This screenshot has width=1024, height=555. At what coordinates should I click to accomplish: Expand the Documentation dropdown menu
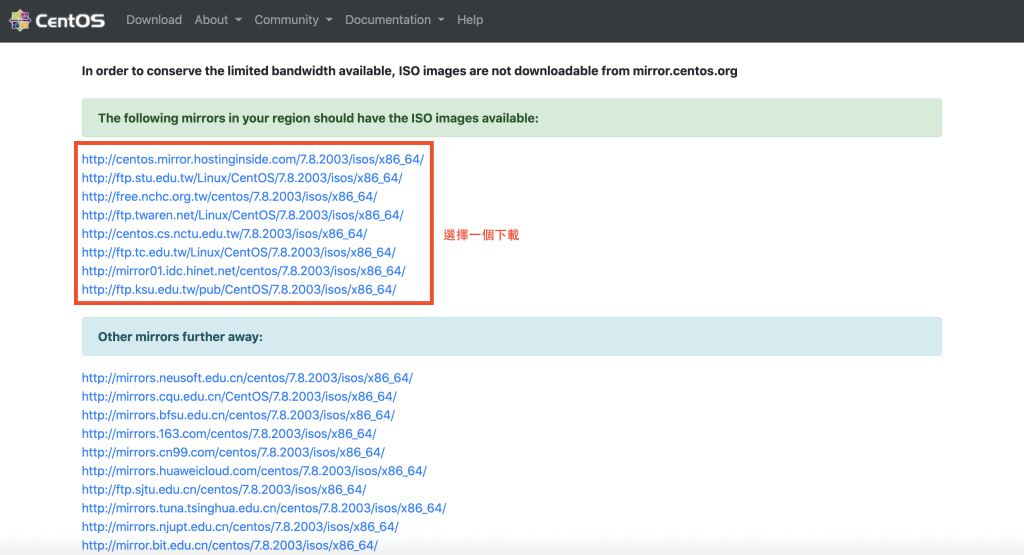pos(394,20)
